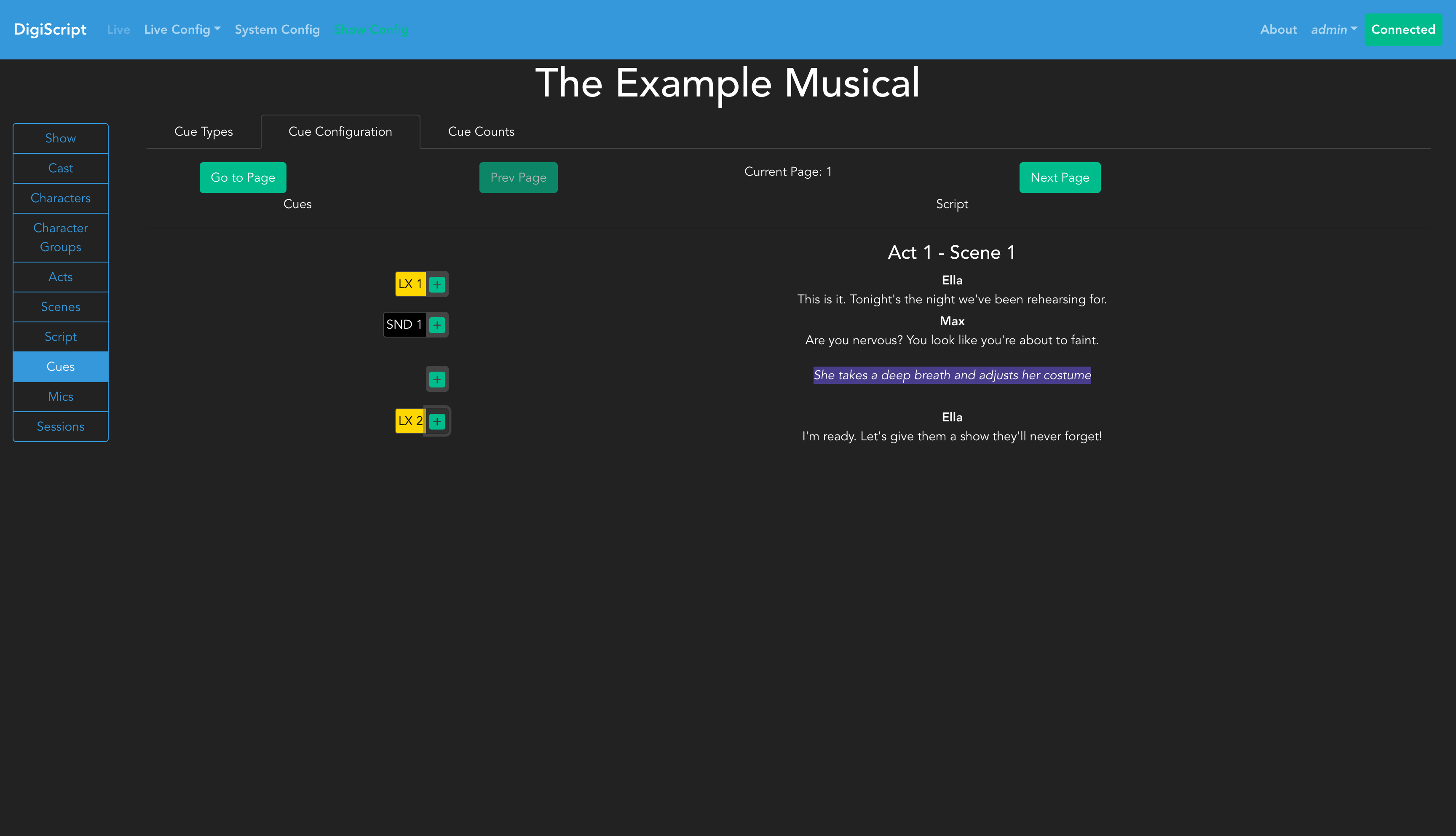Screen dimensions: 1456x836
Task: Click the Prev Page button
Action: (518, 177)
